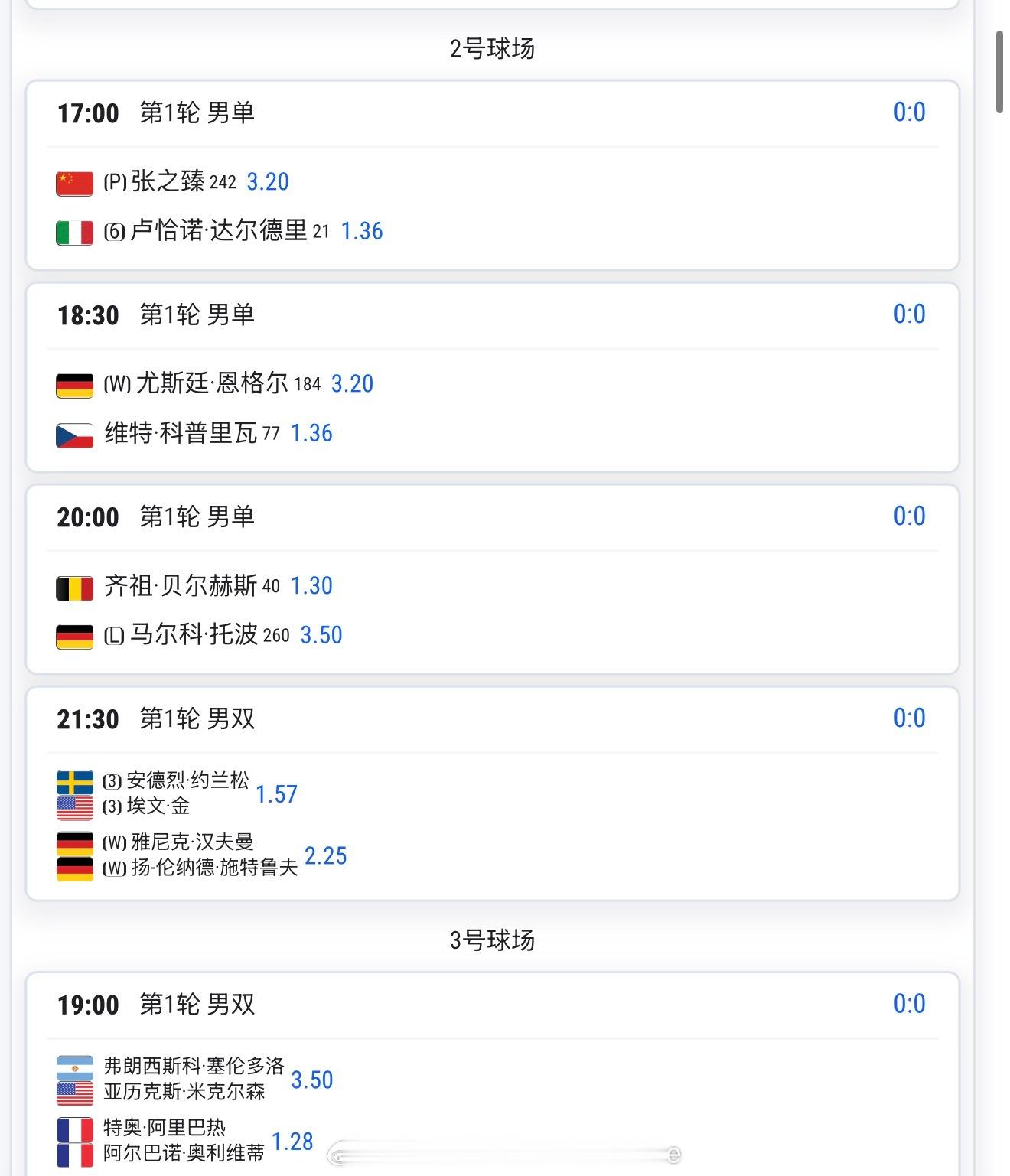Open 21:30 doubles match score 0:0
Viewport: 1010px width, 1176px height.
909,718
